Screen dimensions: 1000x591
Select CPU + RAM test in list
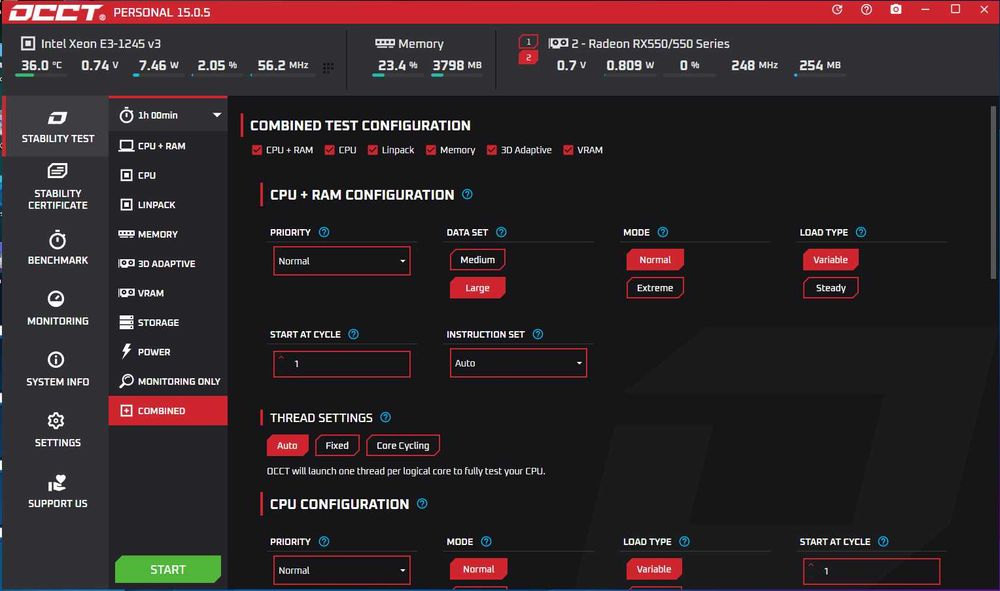pos(168,146)
